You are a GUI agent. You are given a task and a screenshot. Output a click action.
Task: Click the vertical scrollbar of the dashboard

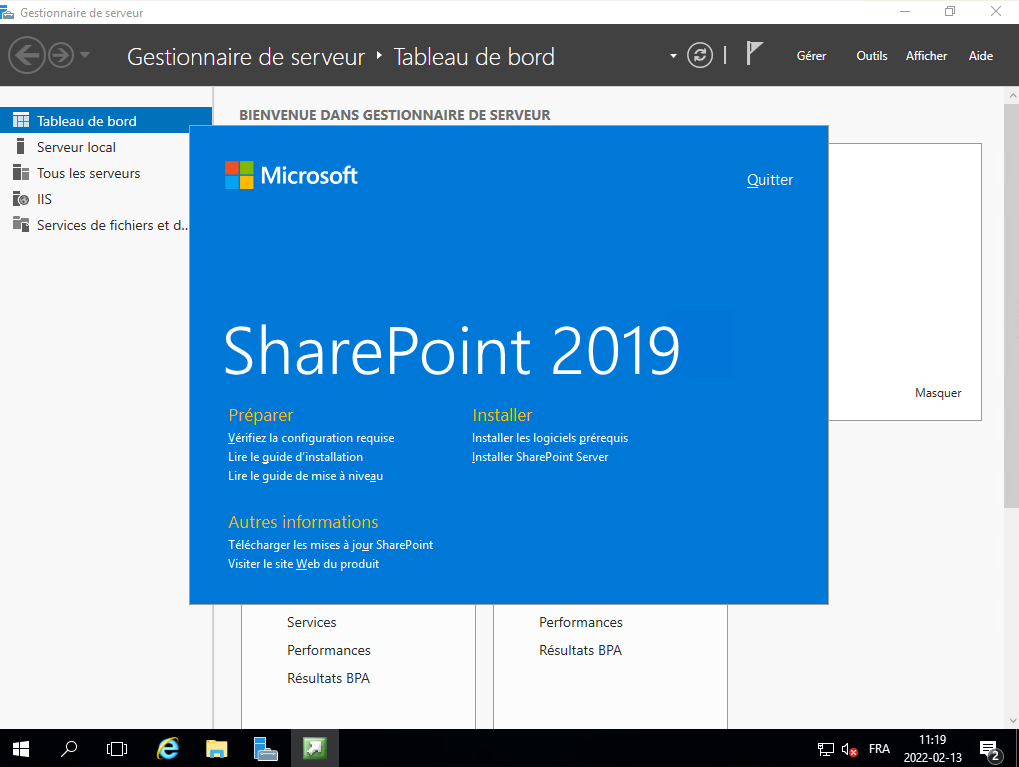click(x=1011, y=306)
